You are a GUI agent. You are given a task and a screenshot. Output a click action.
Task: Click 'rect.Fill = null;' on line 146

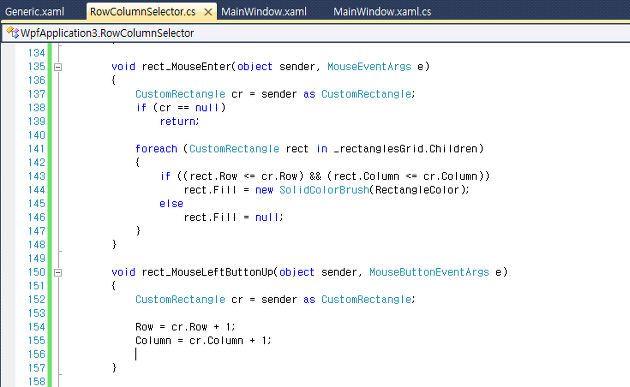click(233, 217)
